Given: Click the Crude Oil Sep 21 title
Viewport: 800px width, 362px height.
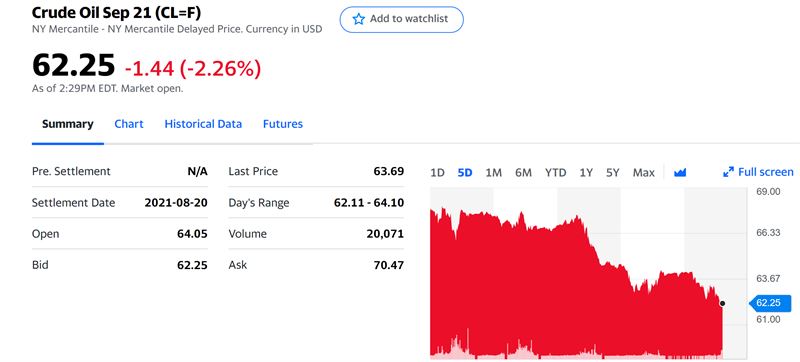Looking at the screenshot, I should [116, 12].
